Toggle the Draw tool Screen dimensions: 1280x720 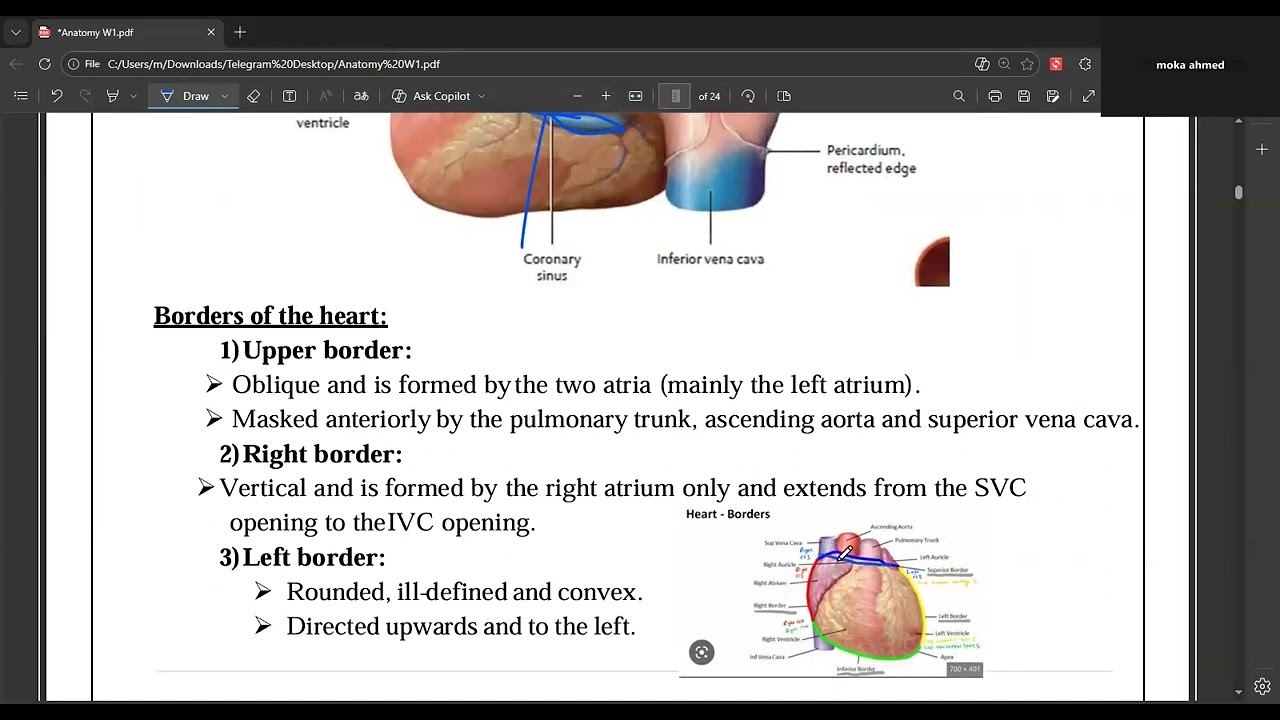pyautogui.click(x=186, y=96)
